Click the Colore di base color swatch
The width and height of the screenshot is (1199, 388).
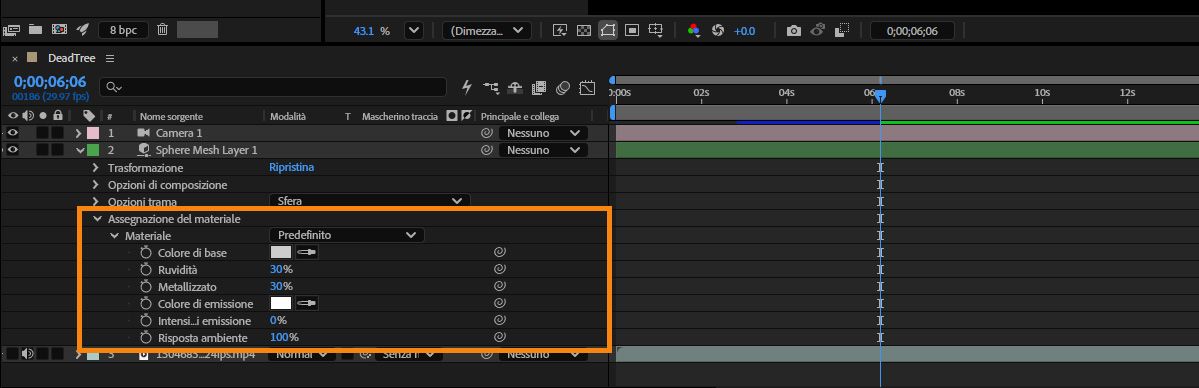[x=281, y=252]
